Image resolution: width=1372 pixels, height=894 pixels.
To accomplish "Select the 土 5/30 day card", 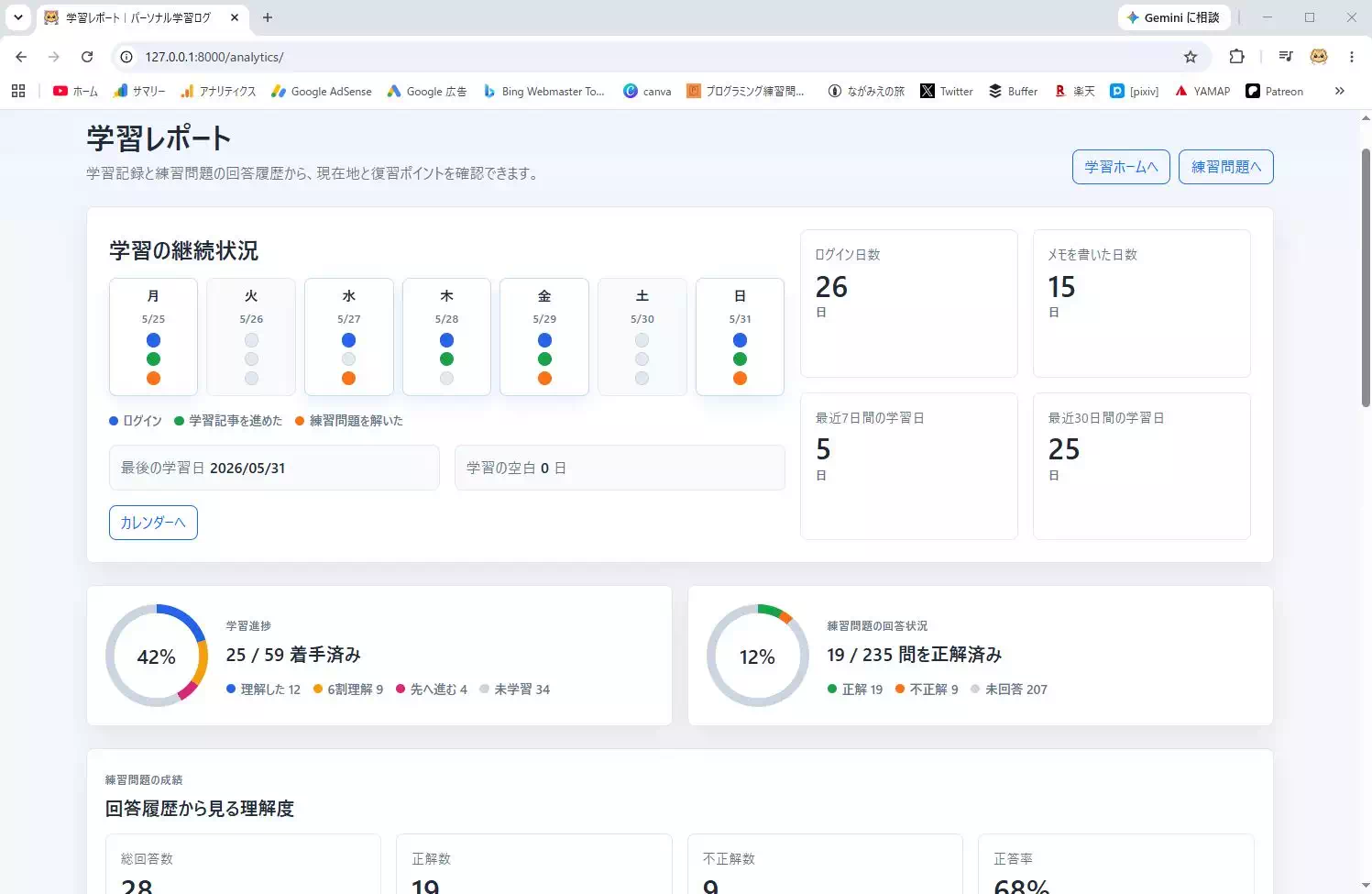I will pyautogui.click(x=642, y=337).
